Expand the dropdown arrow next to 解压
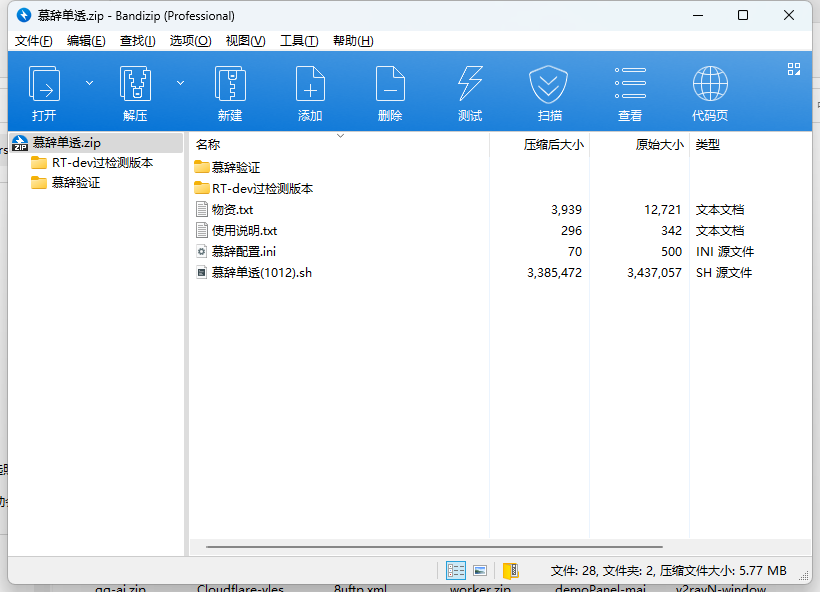 pyautogui.click(x=181, y=83)
